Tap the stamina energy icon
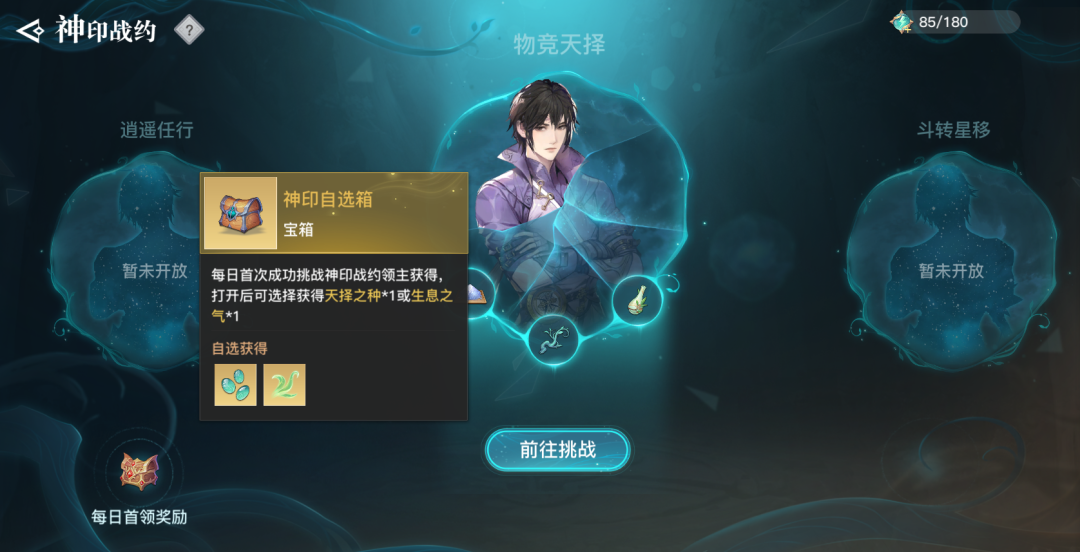 coord(901,22)
